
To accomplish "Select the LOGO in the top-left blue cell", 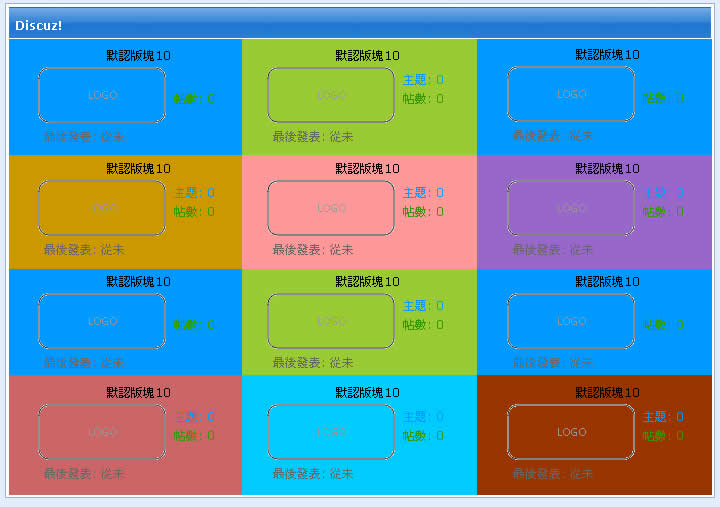I will point(102,95).
